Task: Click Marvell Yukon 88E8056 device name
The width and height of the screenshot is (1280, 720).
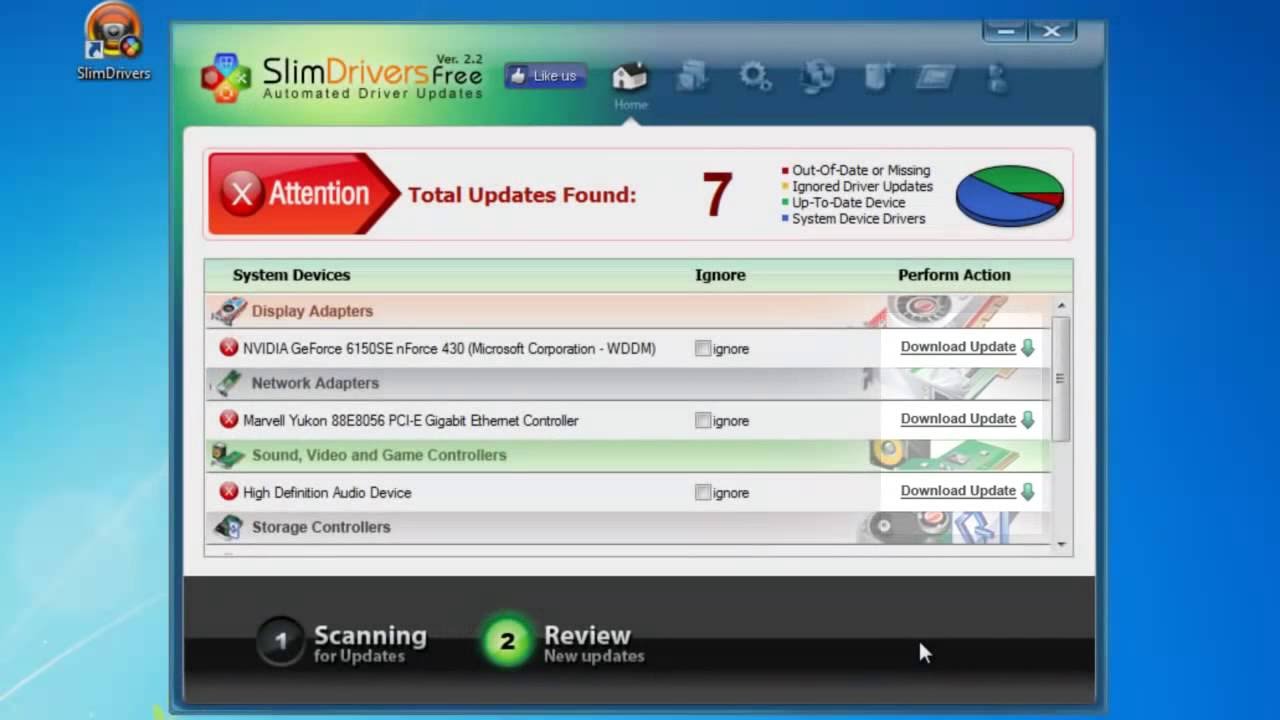Action: [410, 421]
